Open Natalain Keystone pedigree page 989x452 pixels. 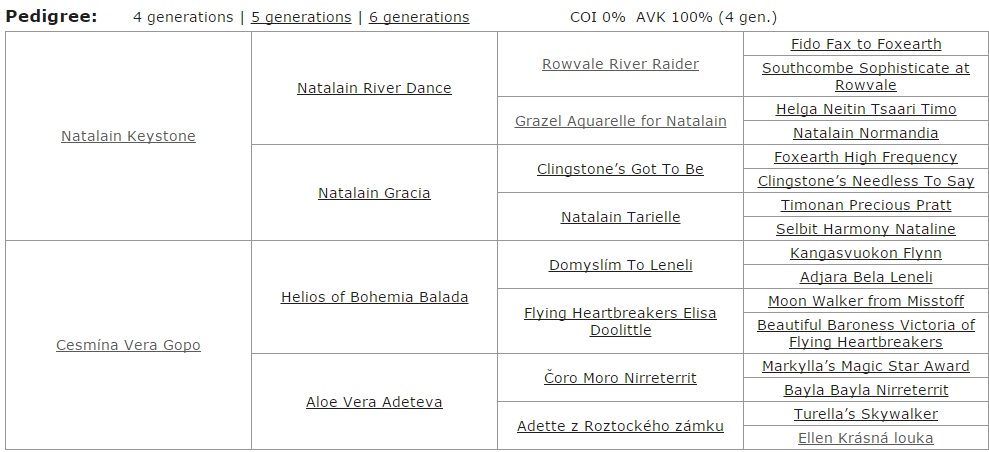128,136
